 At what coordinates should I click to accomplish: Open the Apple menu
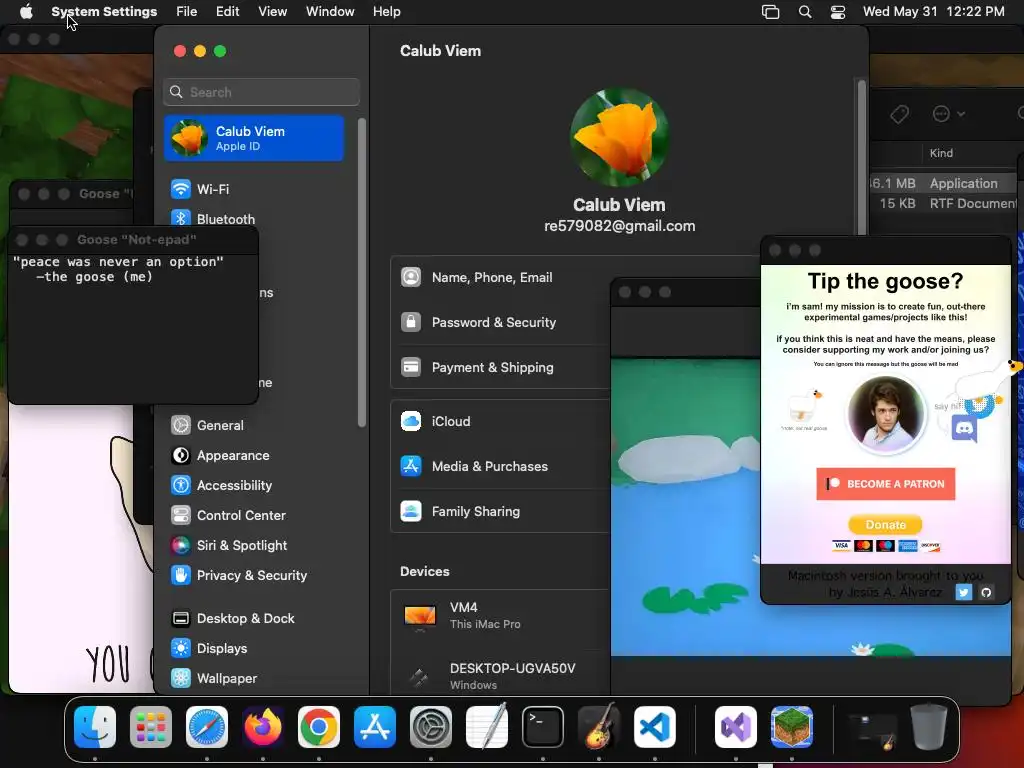click(26, 12)
